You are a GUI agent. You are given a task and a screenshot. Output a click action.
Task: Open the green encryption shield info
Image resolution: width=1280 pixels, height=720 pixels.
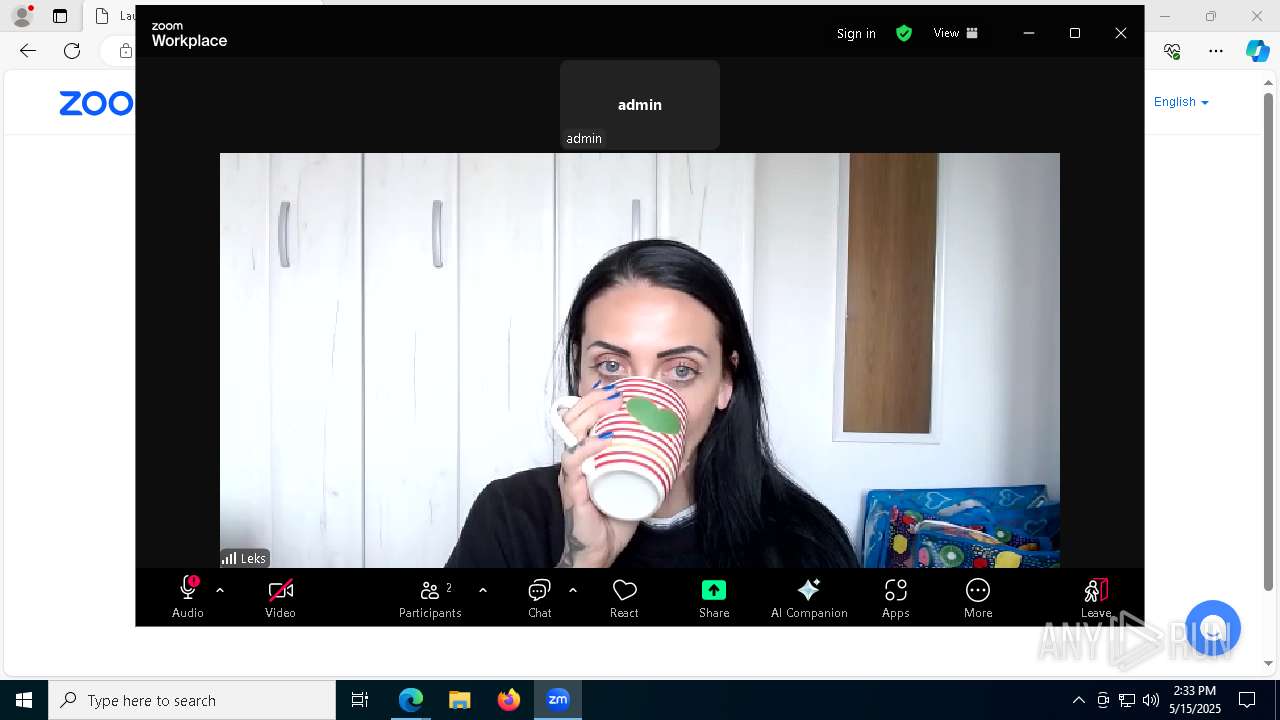[x=904, y=33]
